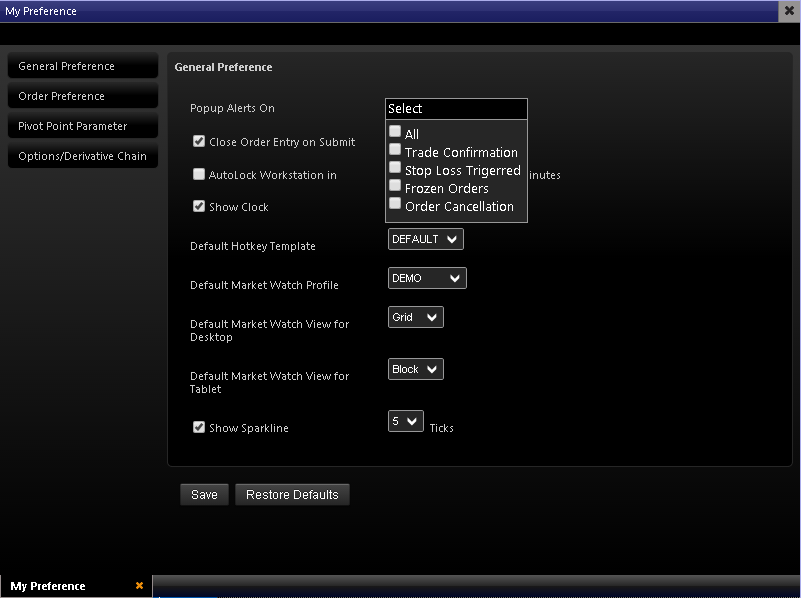Enable AutoLock Workstation checkbox
Screen dimensions: 801x598
(x=199, y=174)
